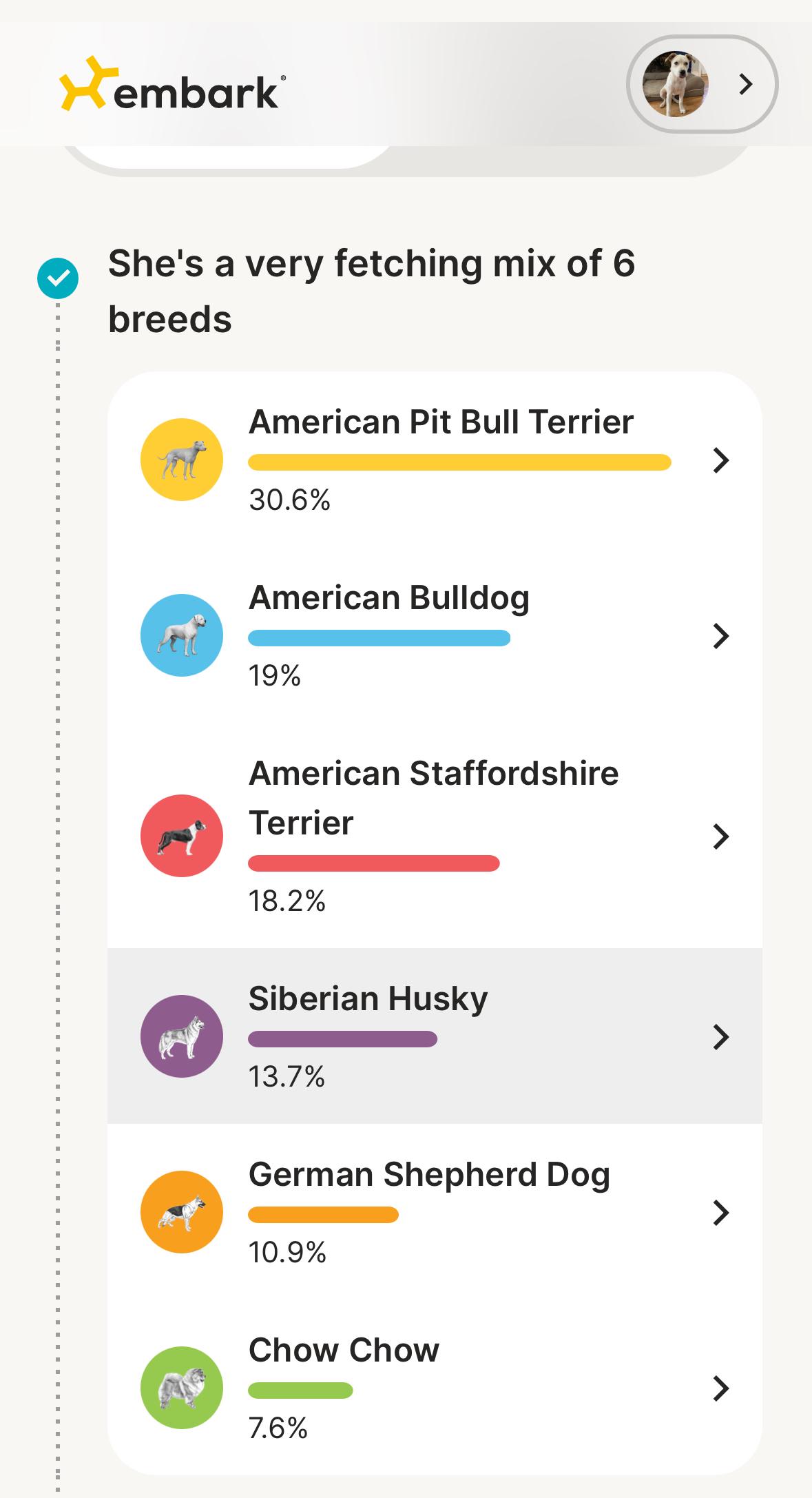The width and height of the screenshot is (812, 1498).
Task: Open American Staffordshire Terrier chevron arrow
Action: (720, 836)
